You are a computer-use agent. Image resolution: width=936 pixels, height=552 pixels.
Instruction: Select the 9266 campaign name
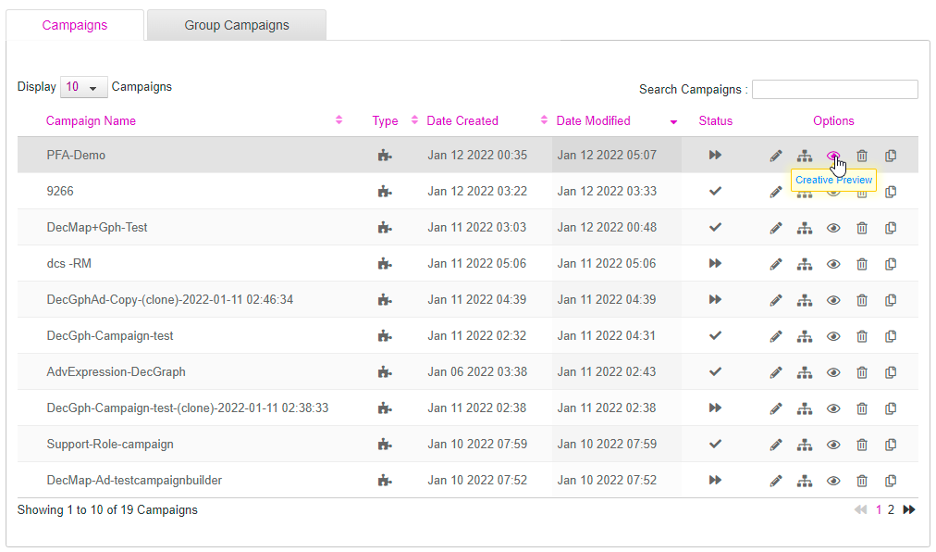(x=60, y=191)
